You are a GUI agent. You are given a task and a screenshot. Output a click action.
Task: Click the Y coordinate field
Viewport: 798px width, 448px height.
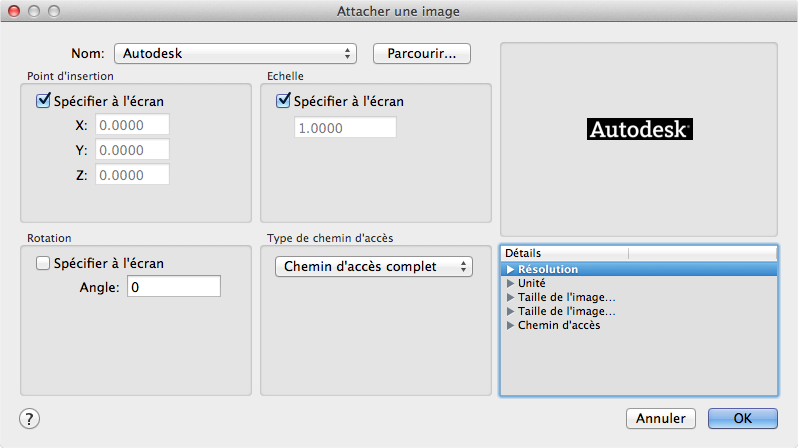(132, 150)
